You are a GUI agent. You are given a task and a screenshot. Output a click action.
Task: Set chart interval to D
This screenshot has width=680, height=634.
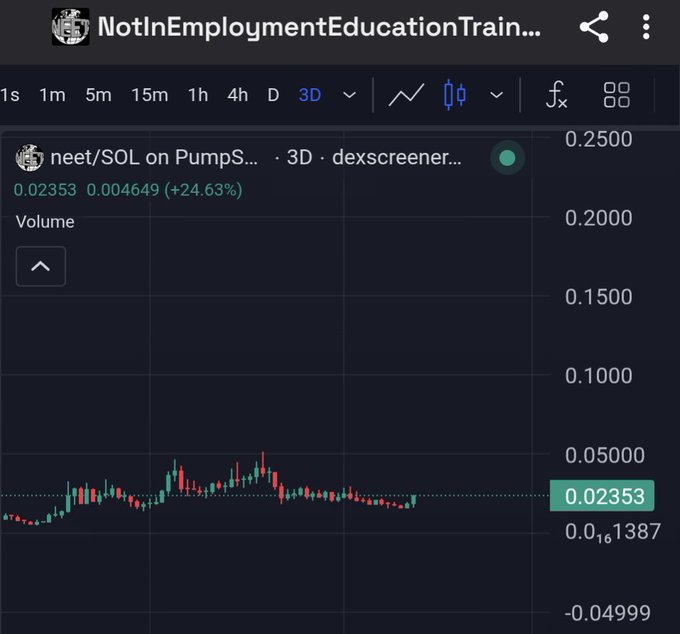pyautogui.click(x=273, y=95)
